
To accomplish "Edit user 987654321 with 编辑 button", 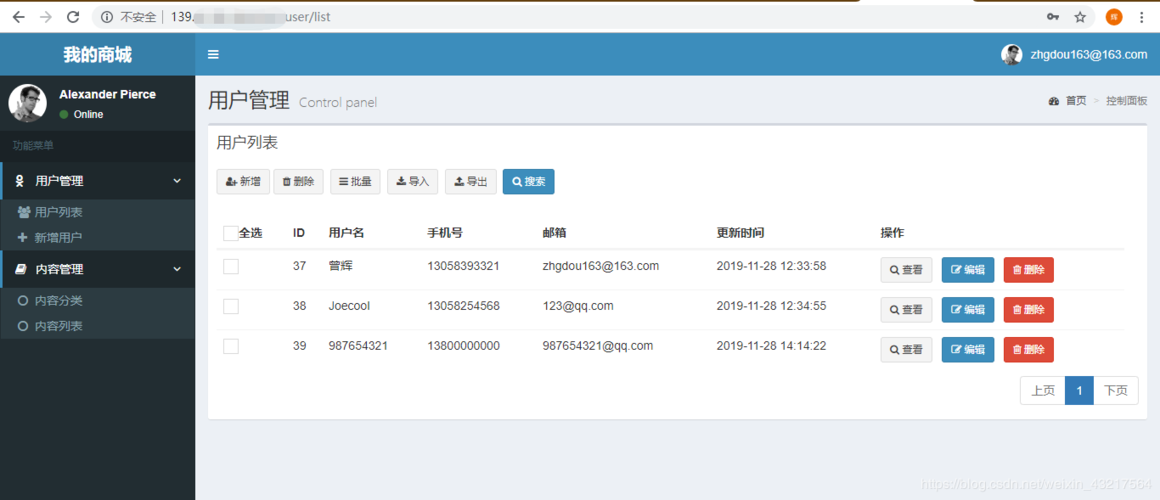I will (968, 350).
